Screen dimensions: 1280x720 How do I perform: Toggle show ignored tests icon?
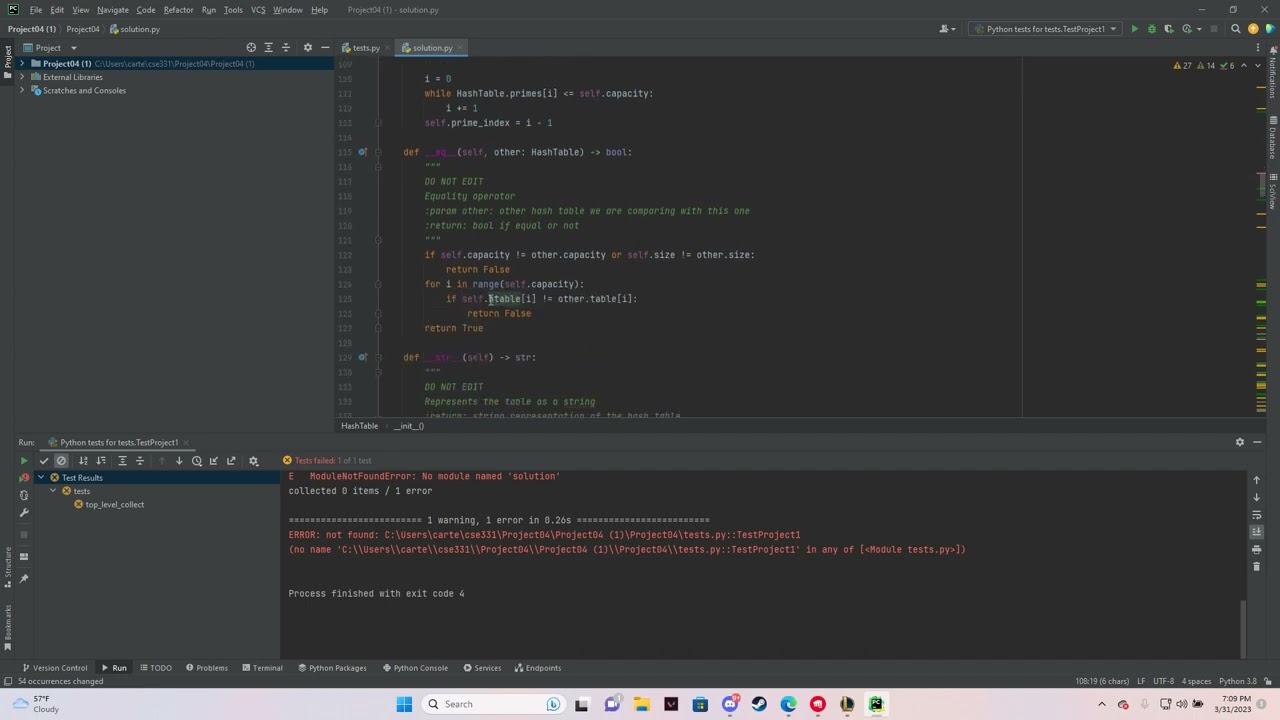pos(61,461)
